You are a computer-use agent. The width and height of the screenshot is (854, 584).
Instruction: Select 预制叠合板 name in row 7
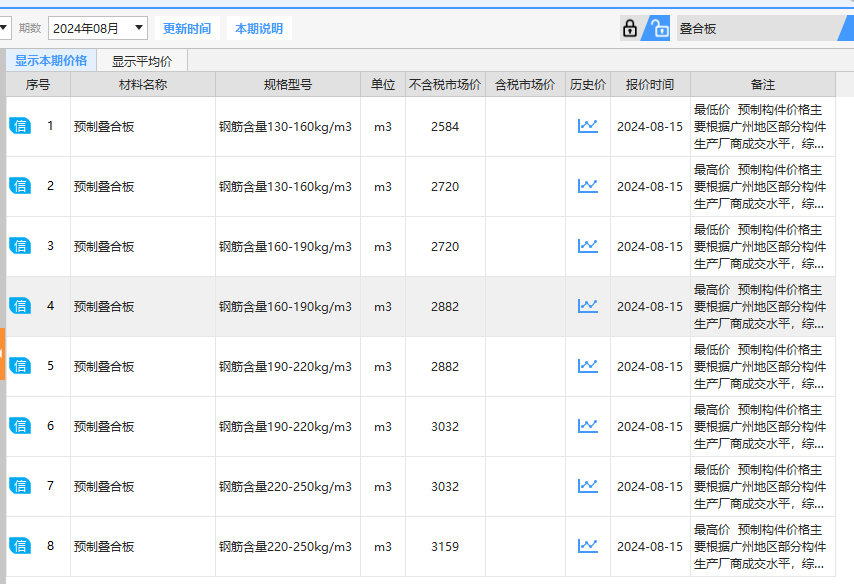click(x=104, y=486)
